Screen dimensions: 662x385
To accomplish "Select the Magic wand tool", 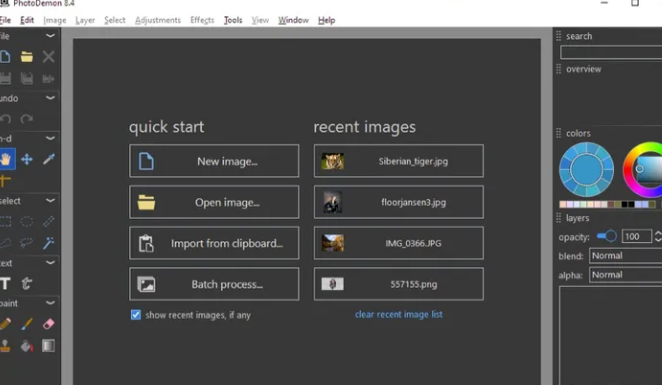I will click(x=49, y=243).
